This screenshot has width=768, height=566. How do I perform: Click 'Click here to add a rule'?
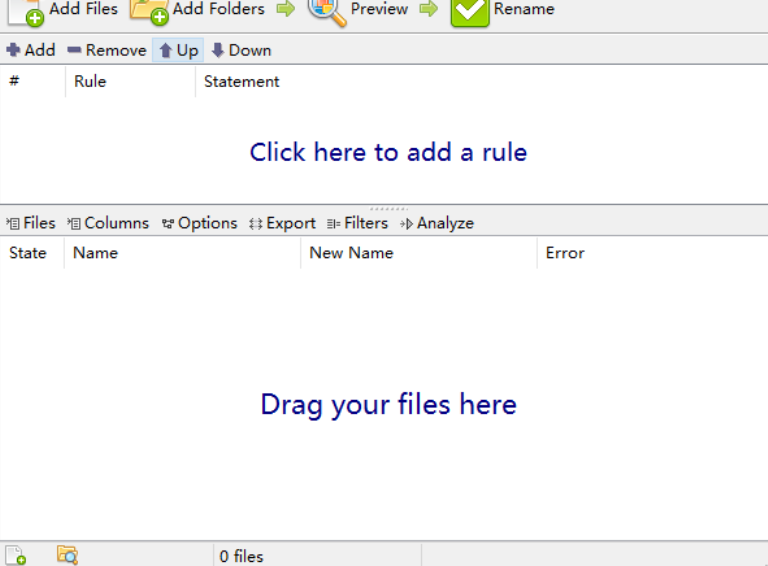[x=388, y=152]
